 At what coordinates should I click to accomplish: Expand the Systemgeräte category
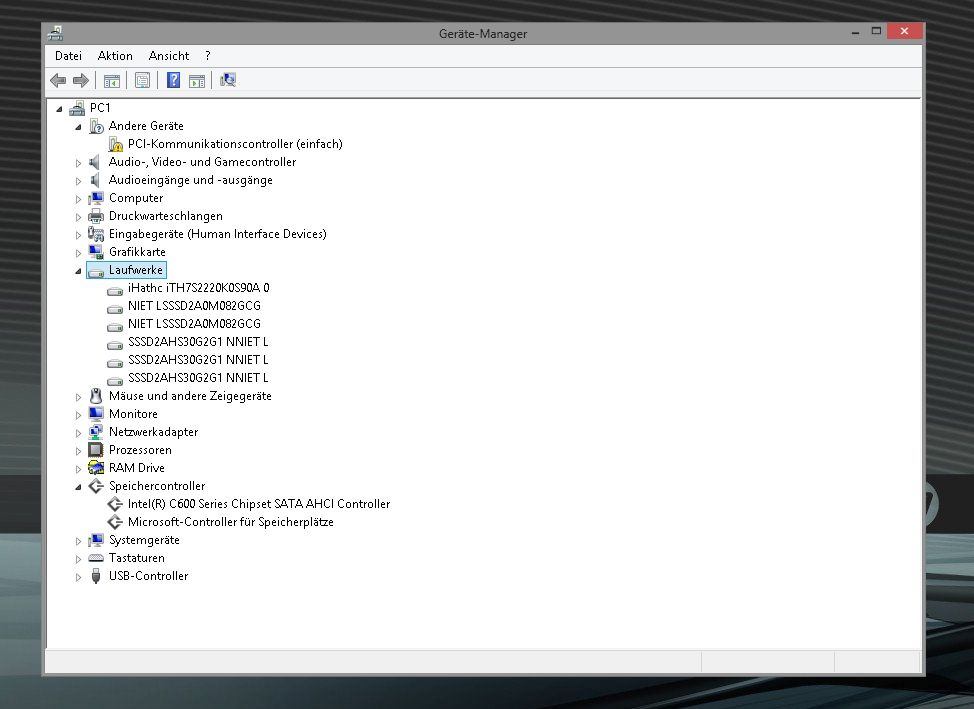(x=78, y=541)
